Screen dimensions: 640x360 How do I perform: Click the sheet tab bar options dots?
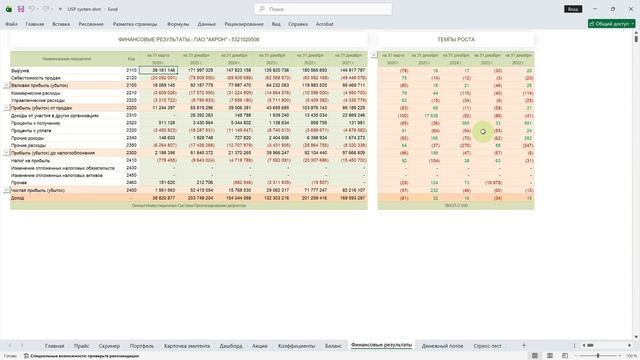point(575,346)
